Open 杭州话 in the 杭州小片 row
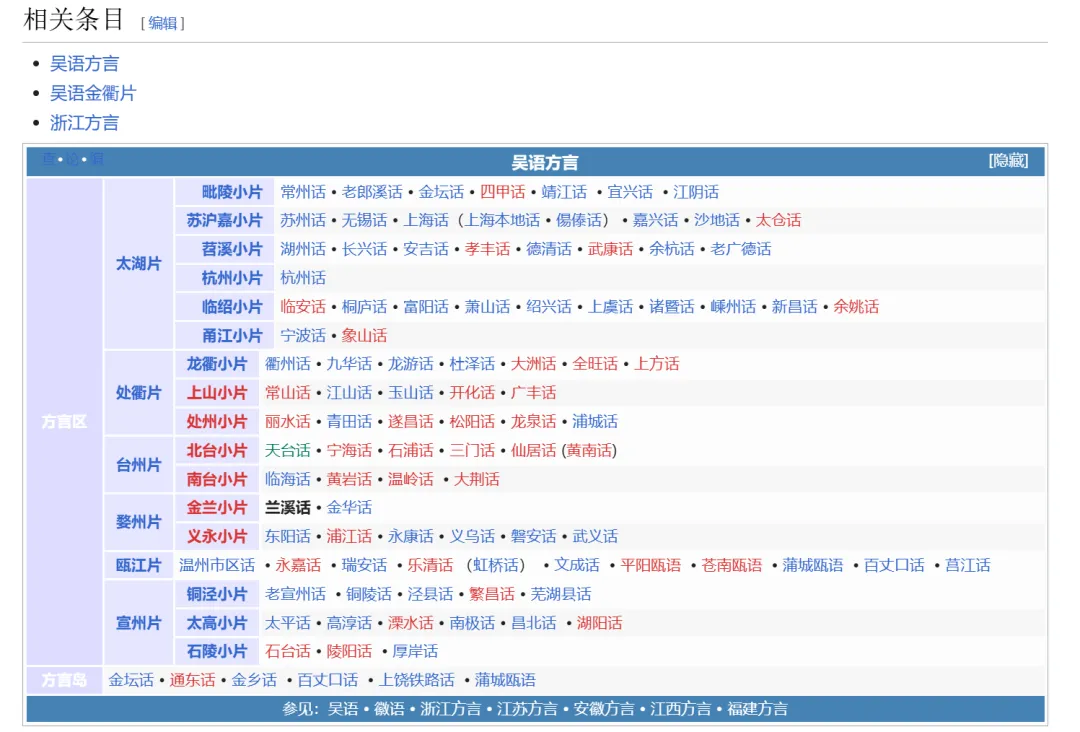 click(303, 278)
